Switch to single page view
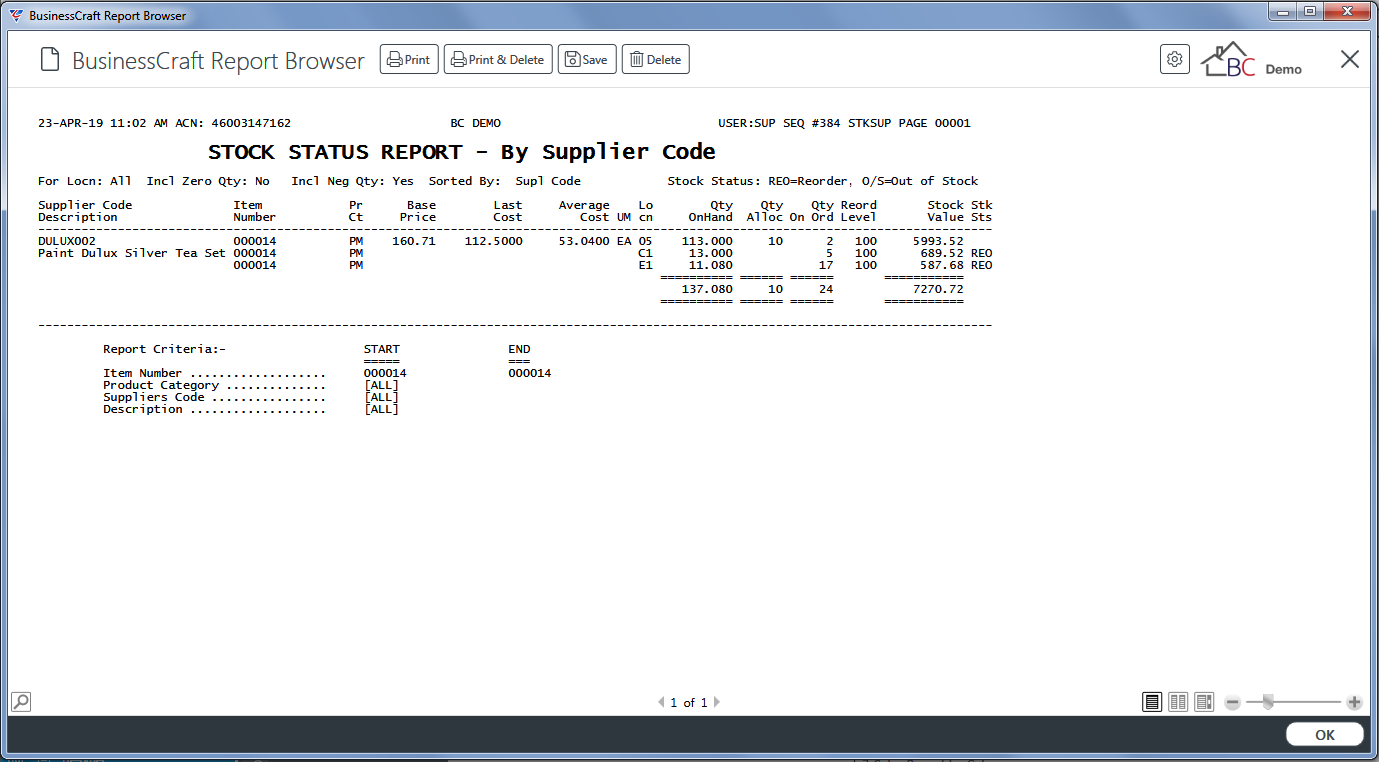Image resolution: width=1379 pixels, height=762 pixels. pyautogui.click(x=1152, y=702)
